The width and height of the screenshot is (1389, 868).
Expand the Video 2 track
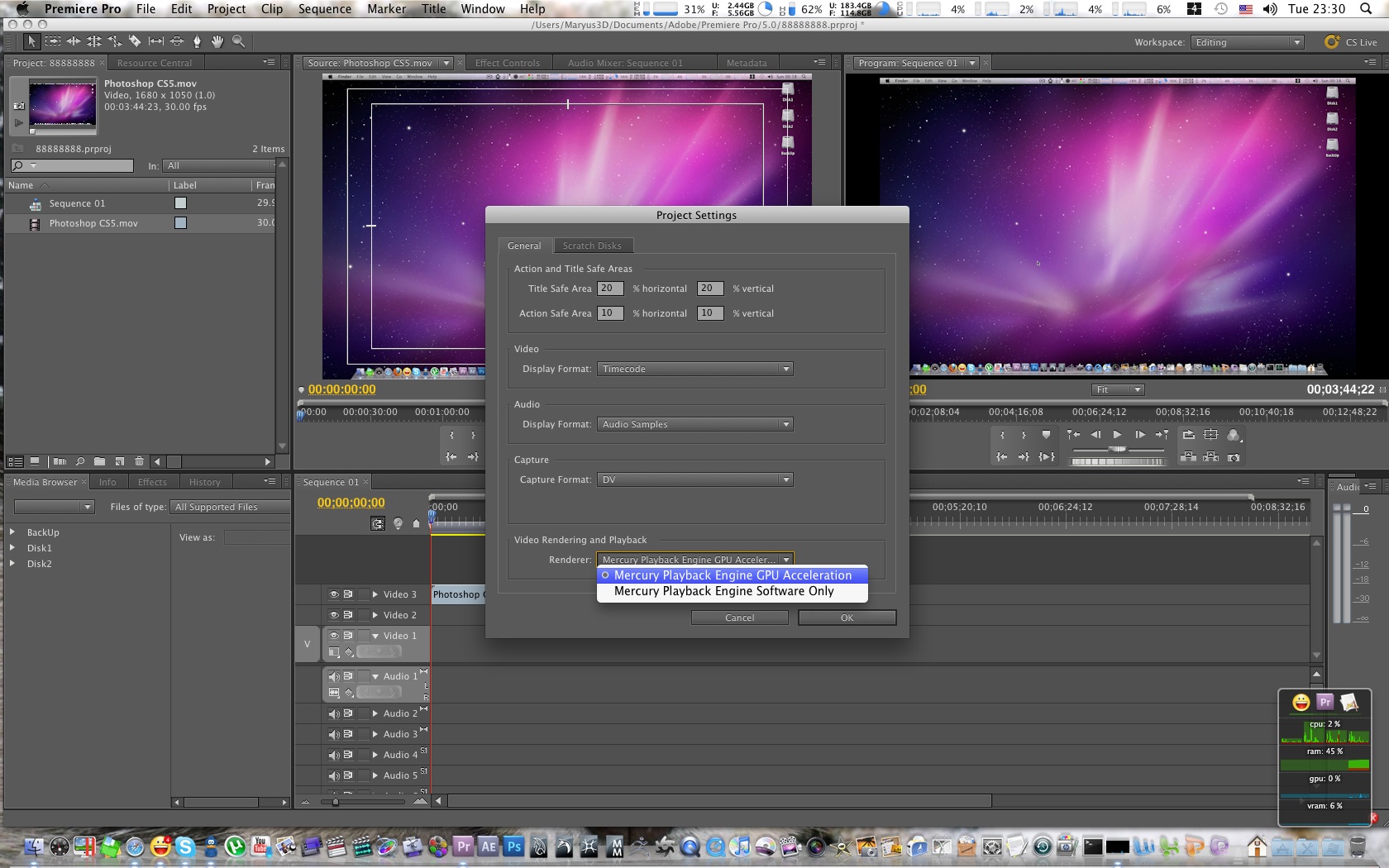click(x=375, y=615)
